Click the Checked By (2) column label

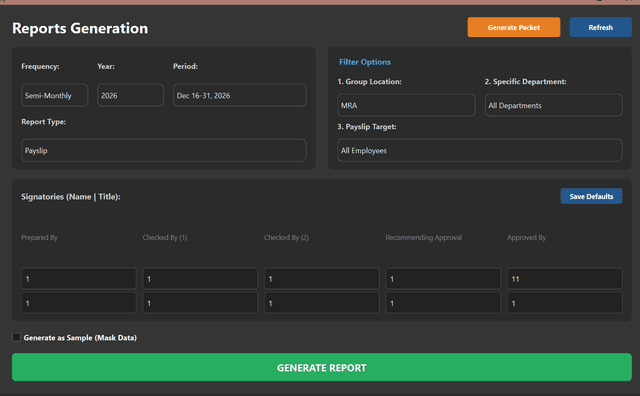coord(286,238)
